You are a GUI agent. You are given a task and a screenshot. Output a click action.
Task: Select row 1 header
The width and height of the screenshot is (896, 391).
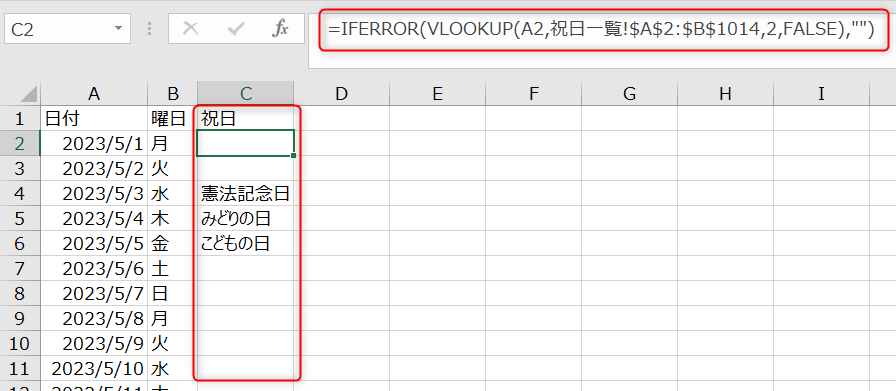(x=20, y=118)
